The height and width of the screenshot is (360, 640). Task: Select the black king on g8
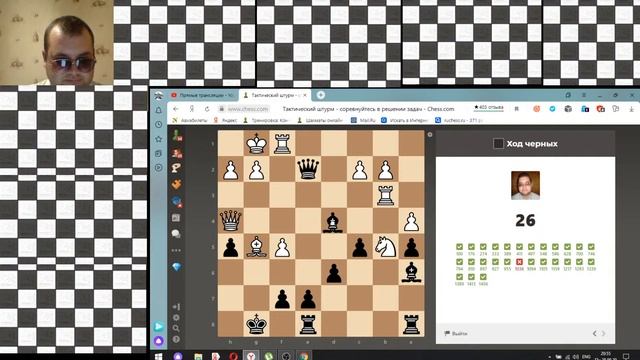coord(256,324)
